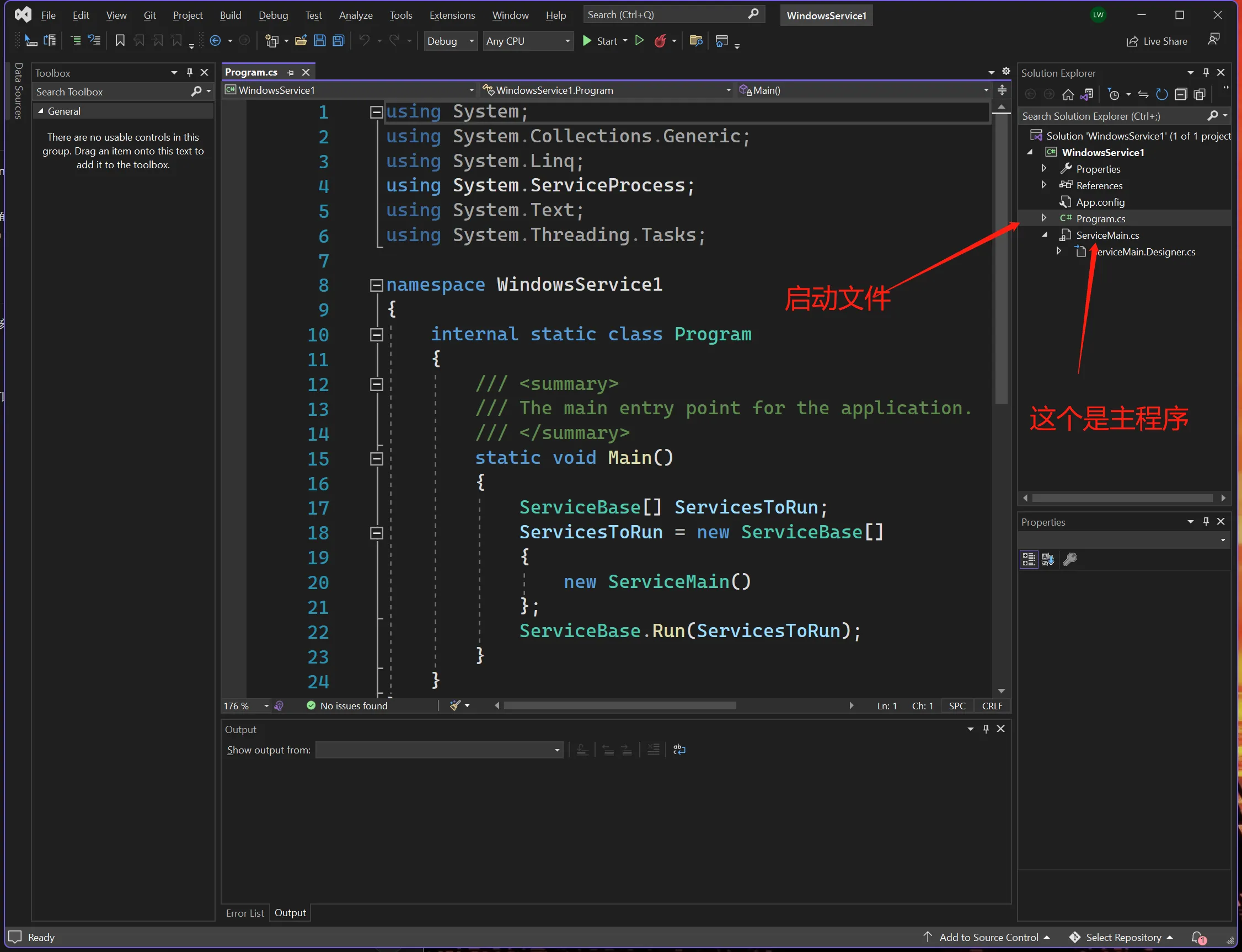Click the Property Pages wrench icon
1242x952 pixels.
(x=1070, y=559)
